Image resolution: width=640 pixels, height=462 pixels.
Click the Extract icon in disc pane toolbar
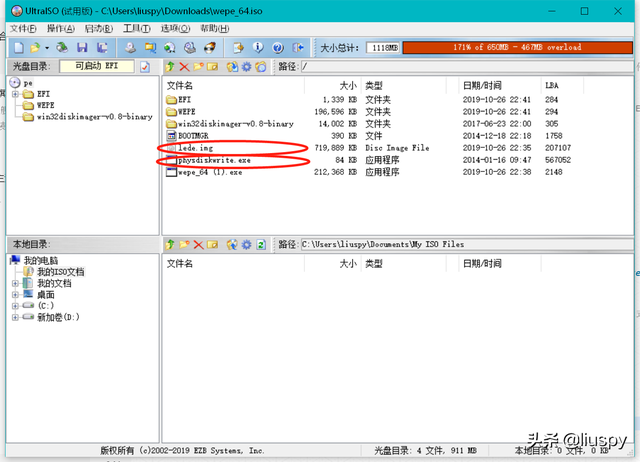232,67
